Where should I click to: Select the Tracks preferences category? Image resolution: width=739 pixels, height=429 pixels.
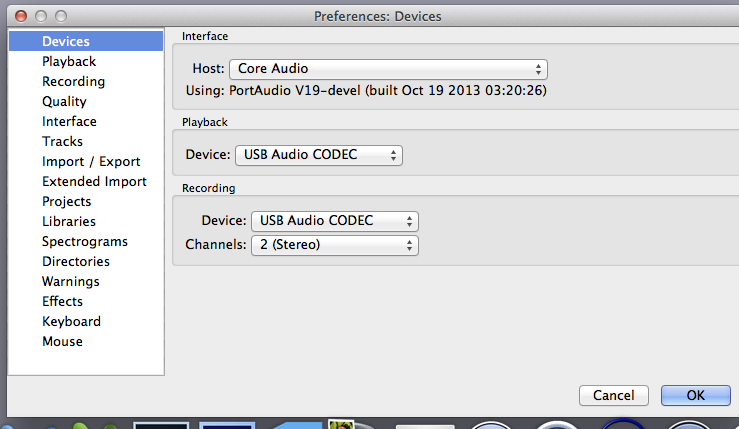pyautogui.click(x=62, y=141)
